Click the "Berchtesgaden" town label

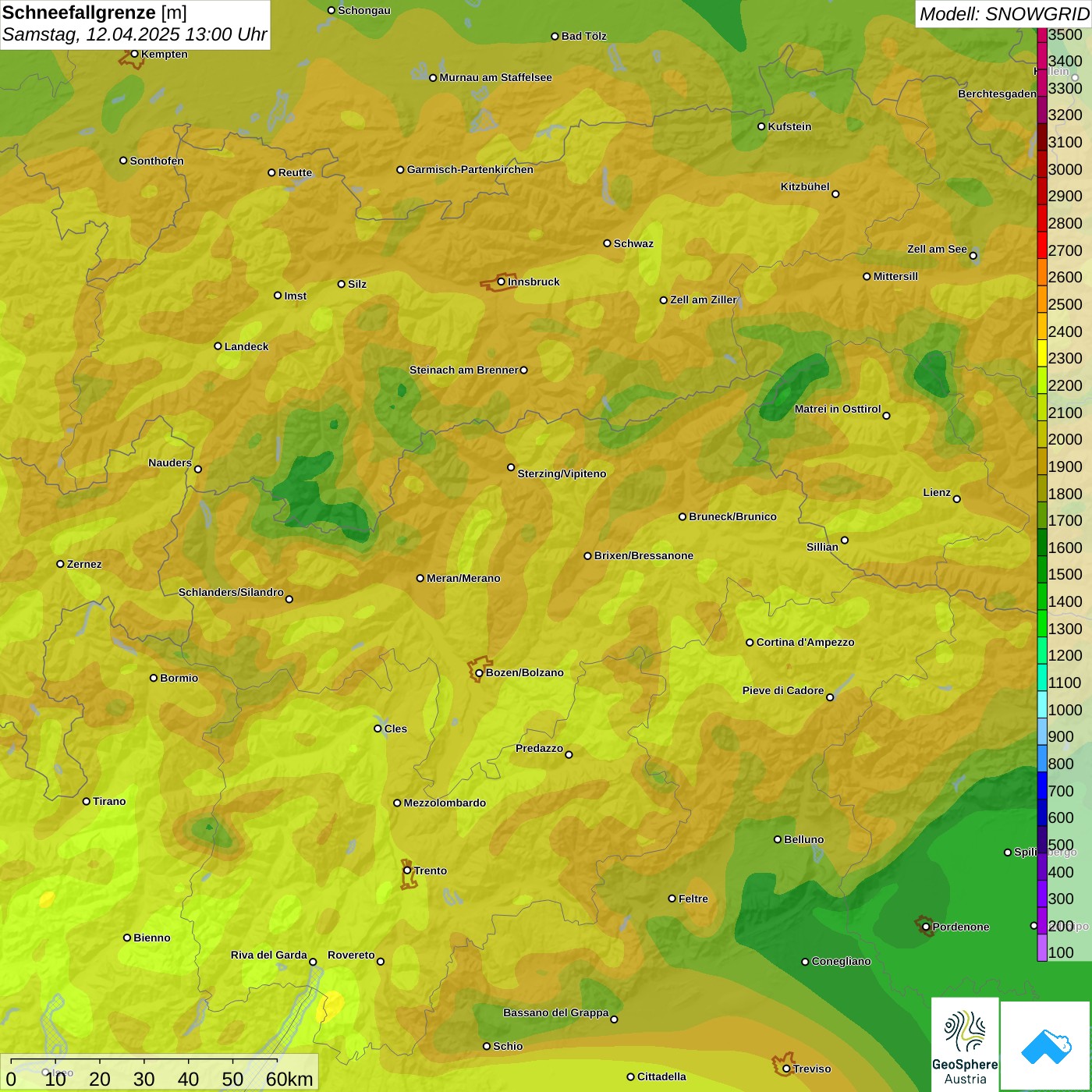tap(998, 94)
